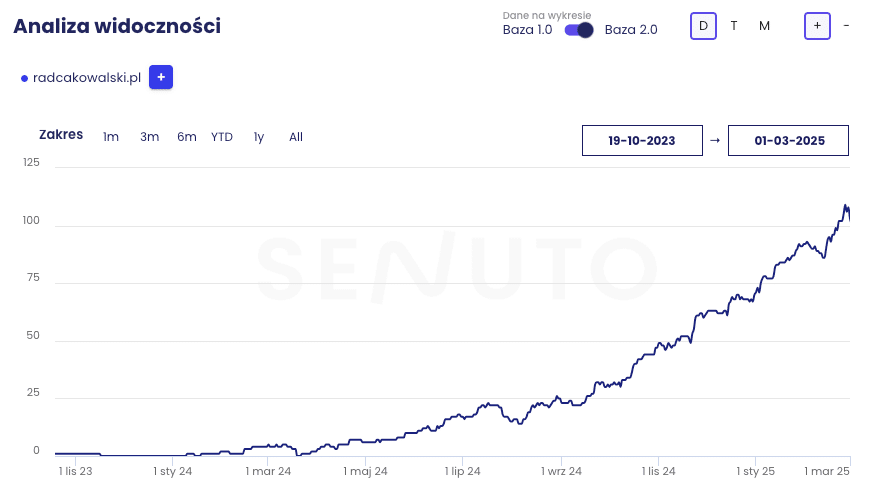Click the zoom out minus button
873x498 pixels.
click(847, 26)
